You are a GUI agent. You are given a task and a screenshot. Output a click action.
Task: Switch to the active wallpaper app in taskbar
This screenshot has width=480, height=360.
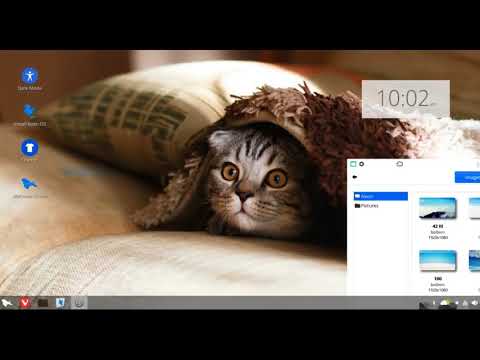[79, 303]
